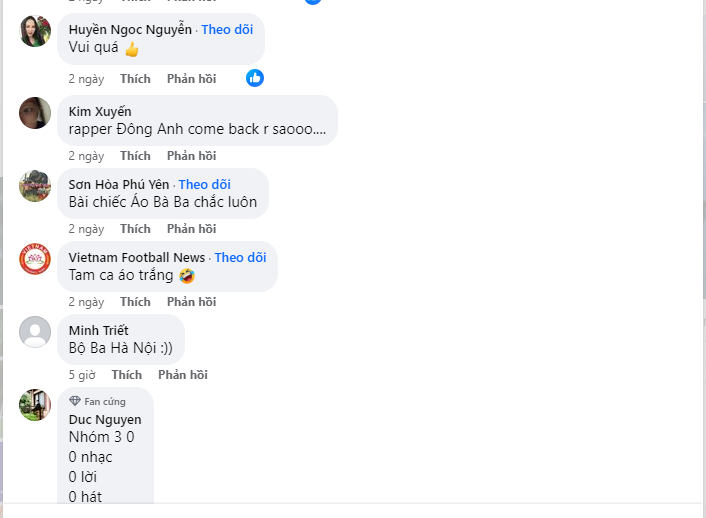Reply to Kim Xuyến's comment
The width and height of the screenshot is (706, 518).
tap(191, 156)
